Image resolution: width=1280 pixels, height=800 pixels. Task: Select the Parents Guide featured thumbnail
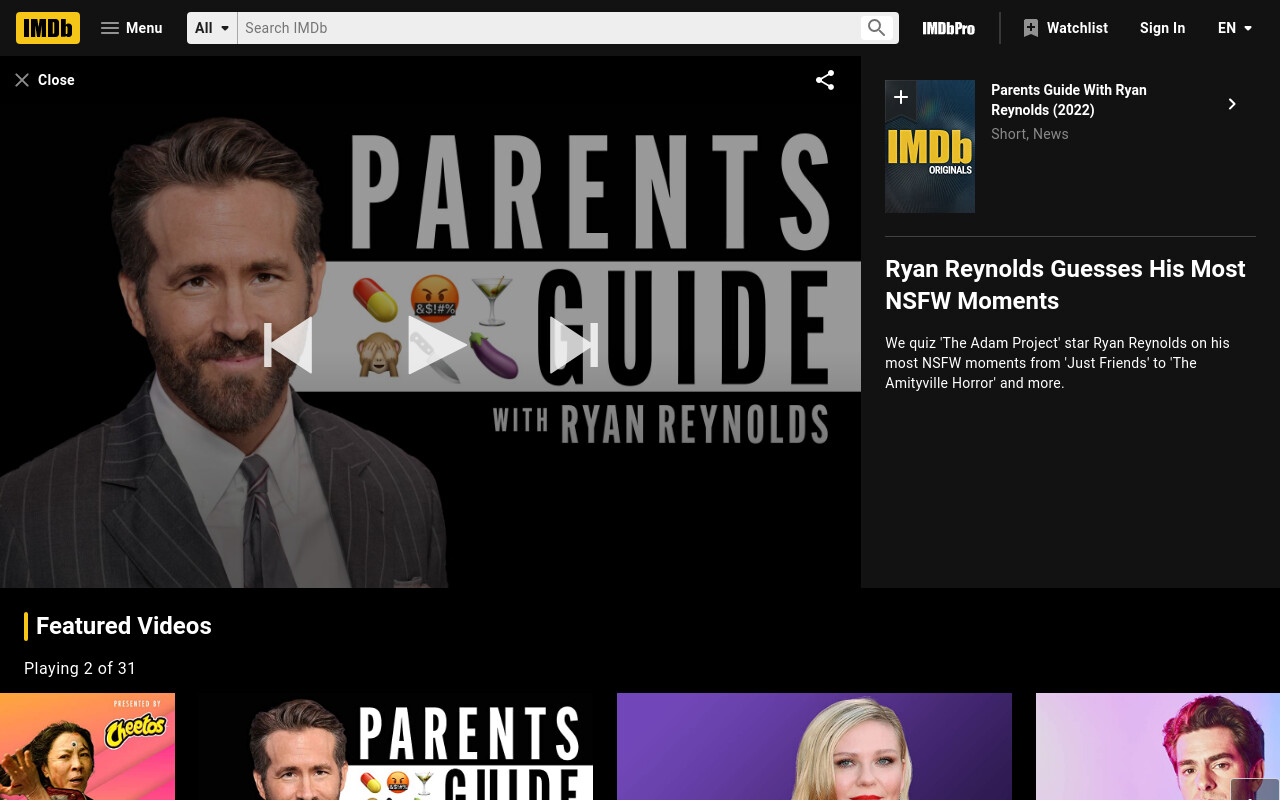(395, 746)
